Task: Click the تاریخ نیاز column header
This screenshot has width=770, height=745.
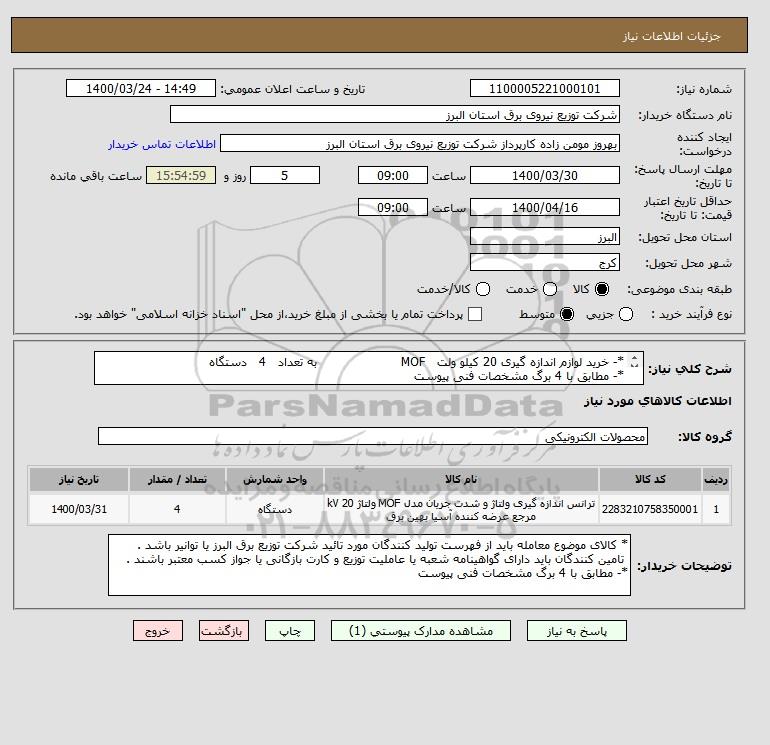Action: click(x=79, y=479)
